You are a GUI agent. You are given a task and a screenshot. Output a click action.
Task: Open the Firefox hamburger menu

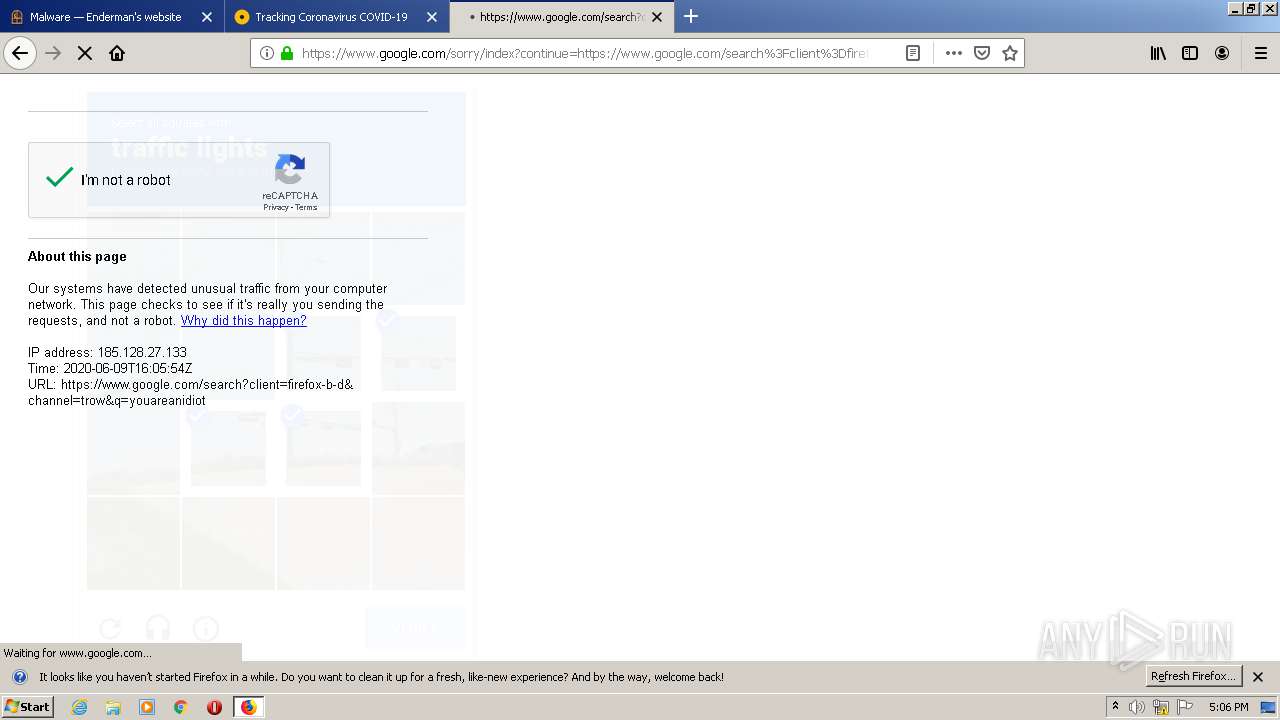pos(1261,53)
